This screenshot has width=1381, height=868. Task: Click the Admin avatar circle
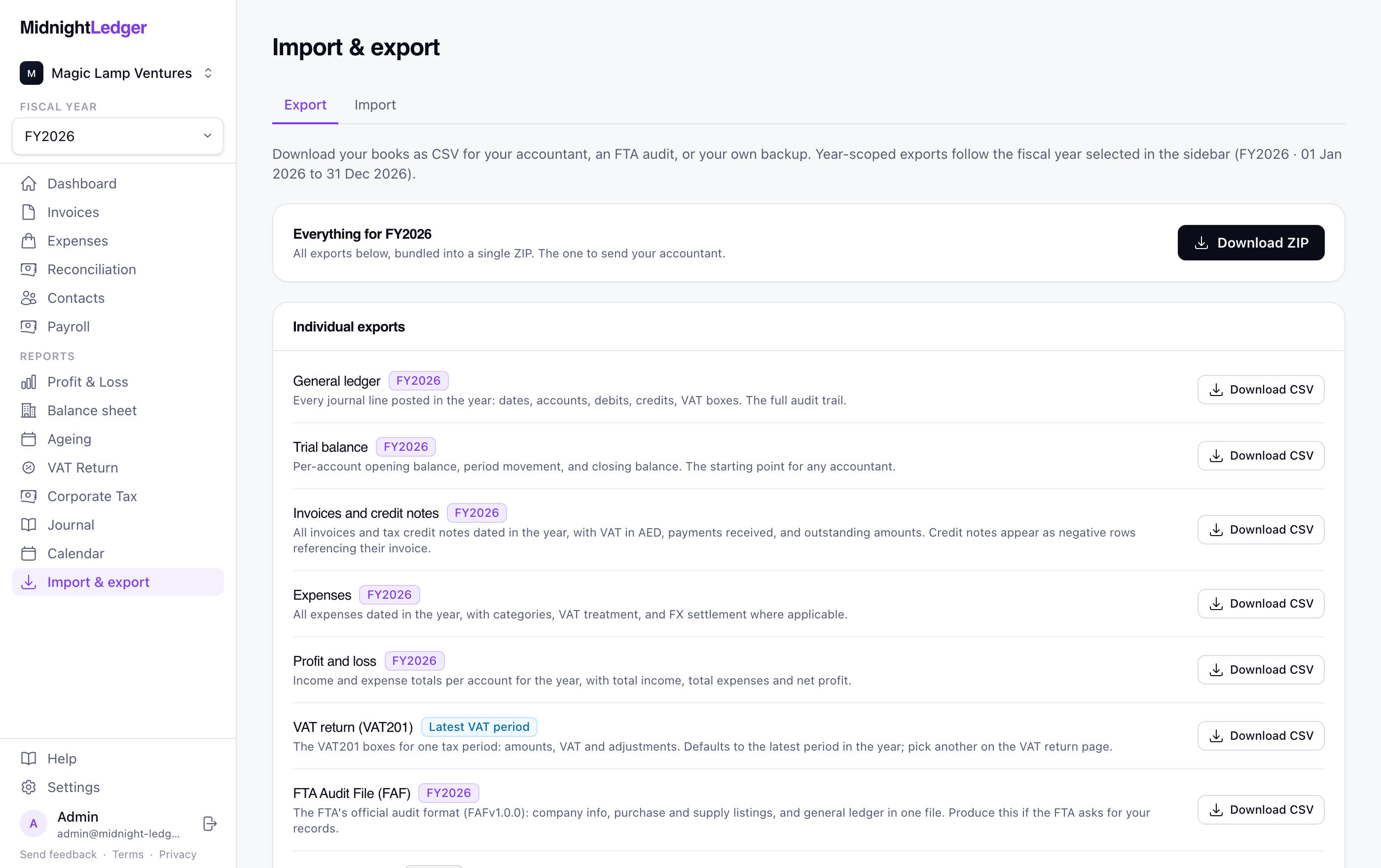pyautogui.click(x=33, y=824)
